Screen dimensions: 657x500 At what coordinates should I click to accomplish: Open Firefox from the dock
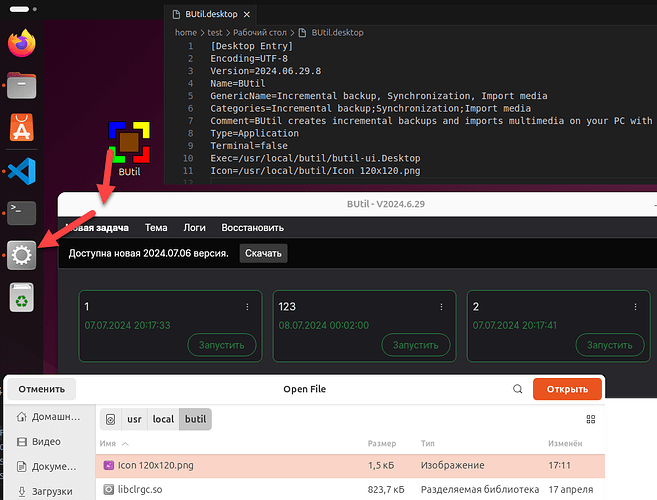point(22,43)
